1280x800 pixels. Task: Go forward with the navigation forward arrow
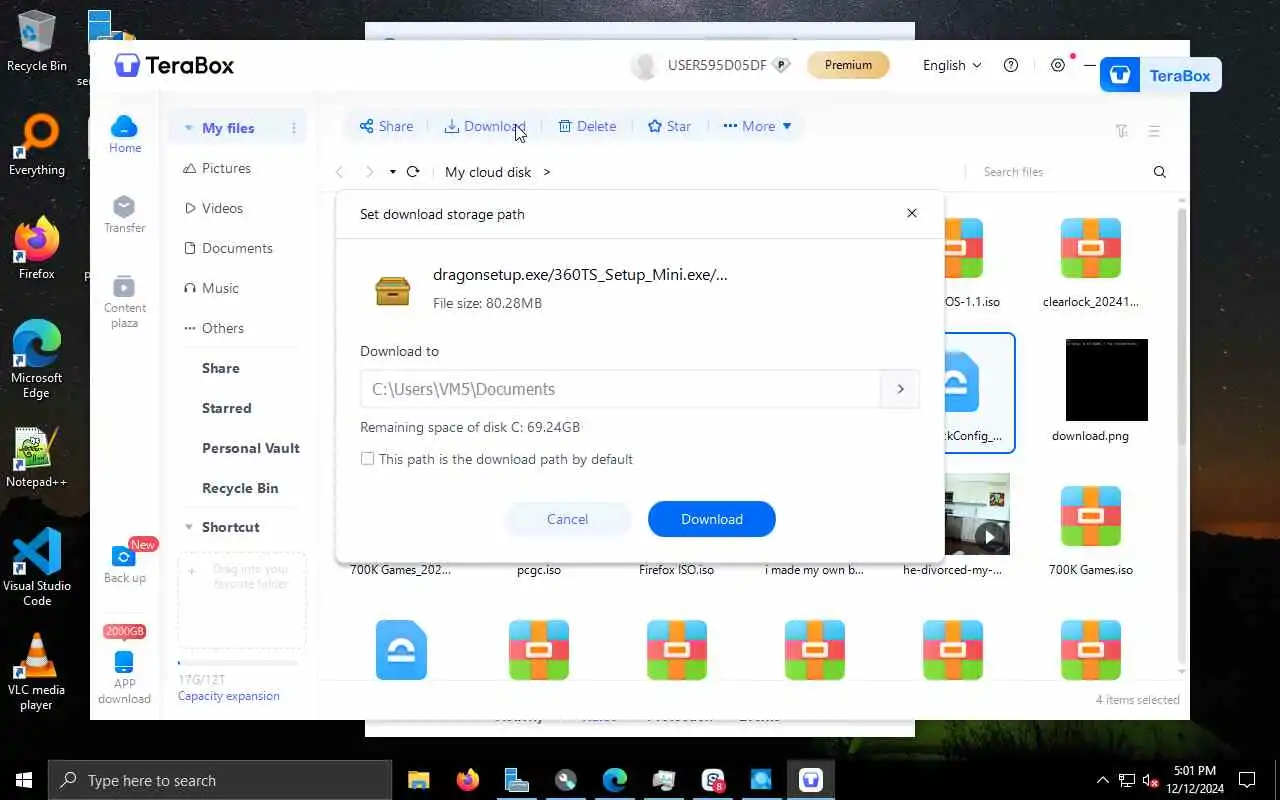tap(369, 172)
